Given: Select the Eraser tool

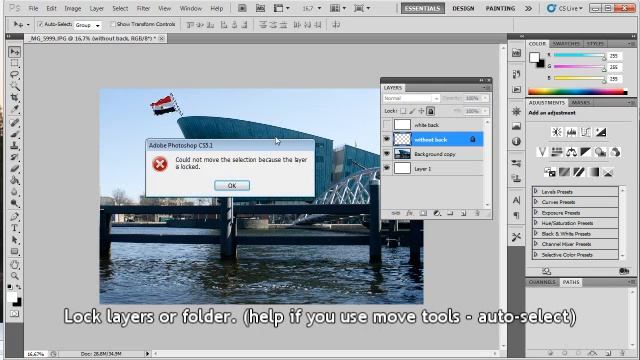Looking at the screenshot, I should pyautogui.click(x=15, y=168).
